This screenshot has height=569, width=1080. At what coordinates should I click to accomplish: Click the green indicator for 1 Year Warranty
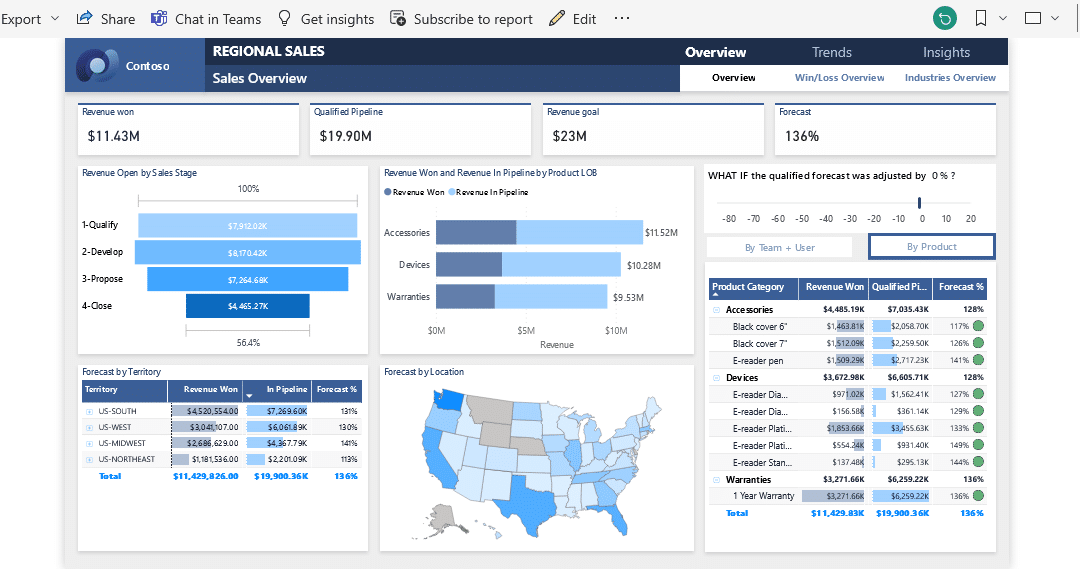point(978,495)
